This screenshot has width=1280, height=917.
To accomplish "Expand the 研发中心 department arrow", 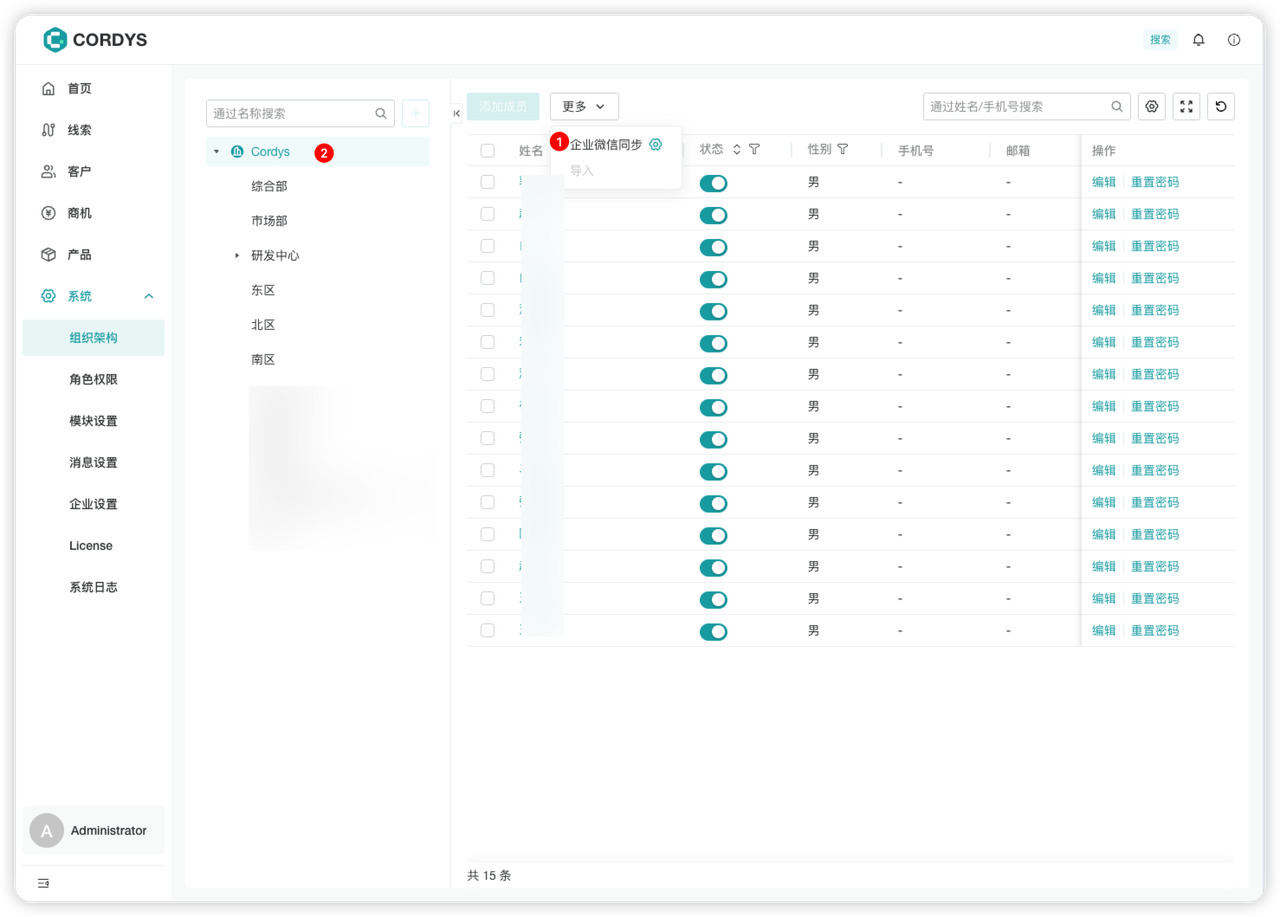I will click(237, 256).
